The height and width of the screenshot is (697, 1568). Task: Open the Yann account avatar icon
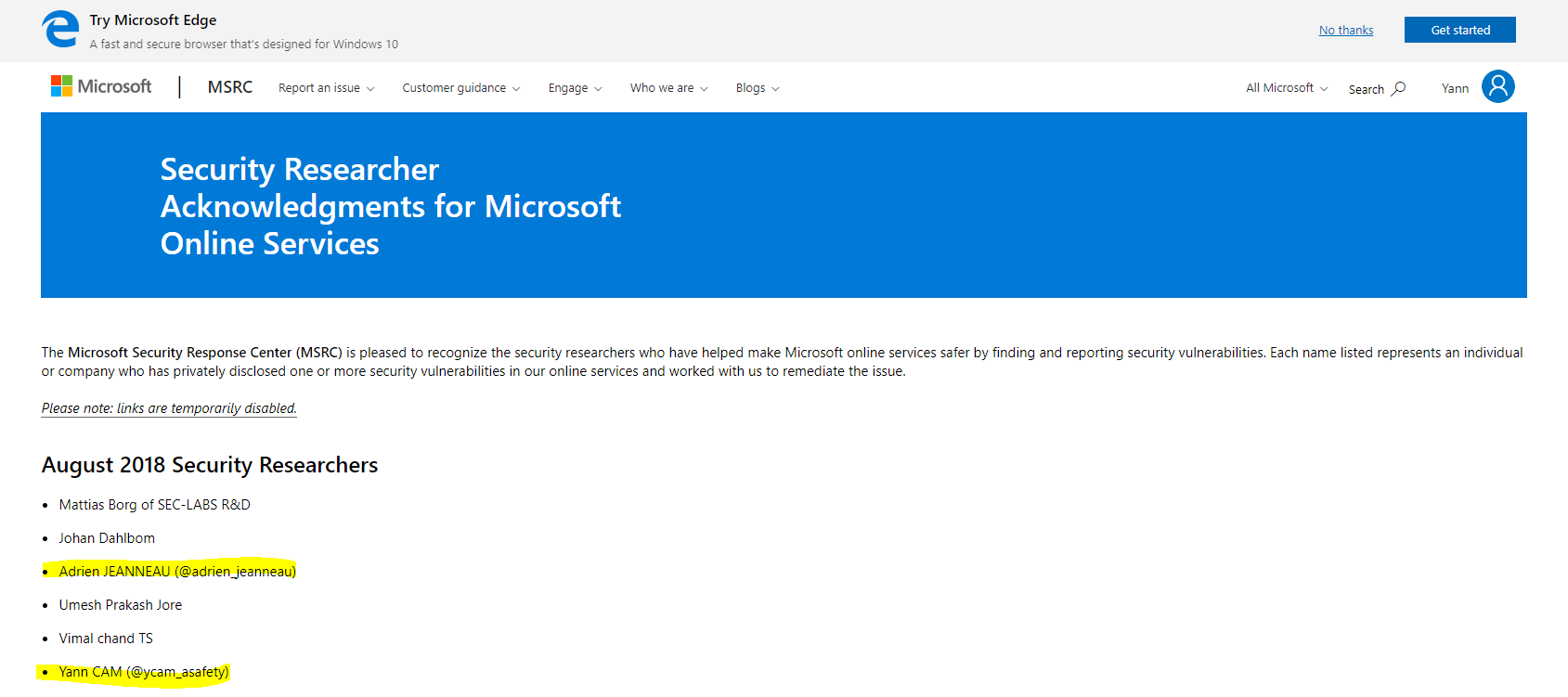[1497, 86]
